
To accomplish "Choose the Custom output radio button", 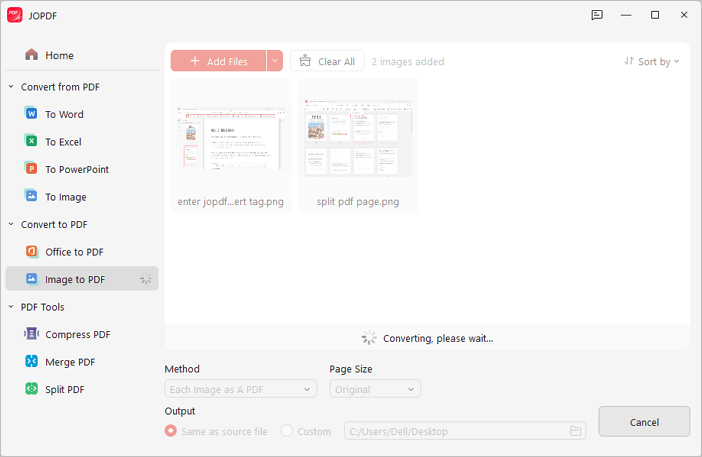I will click(287, 431).
